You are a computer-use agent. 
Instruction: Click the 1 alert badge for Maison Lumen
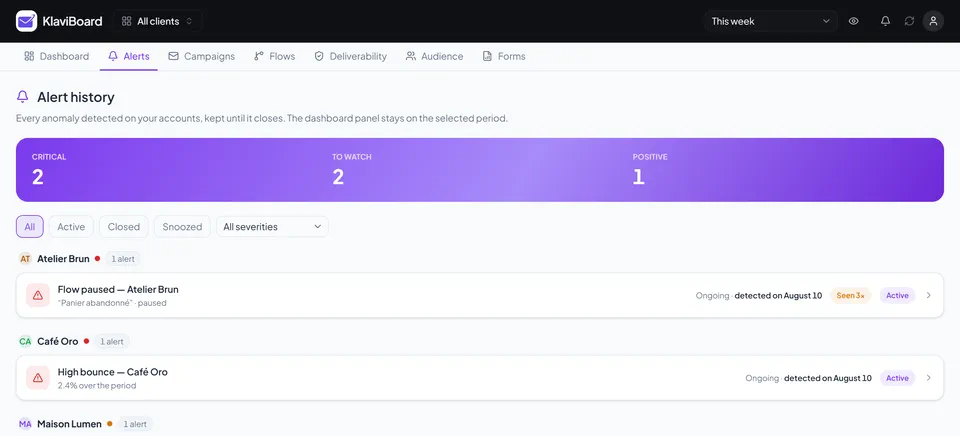pyautogui.click(x=135, y=424)
